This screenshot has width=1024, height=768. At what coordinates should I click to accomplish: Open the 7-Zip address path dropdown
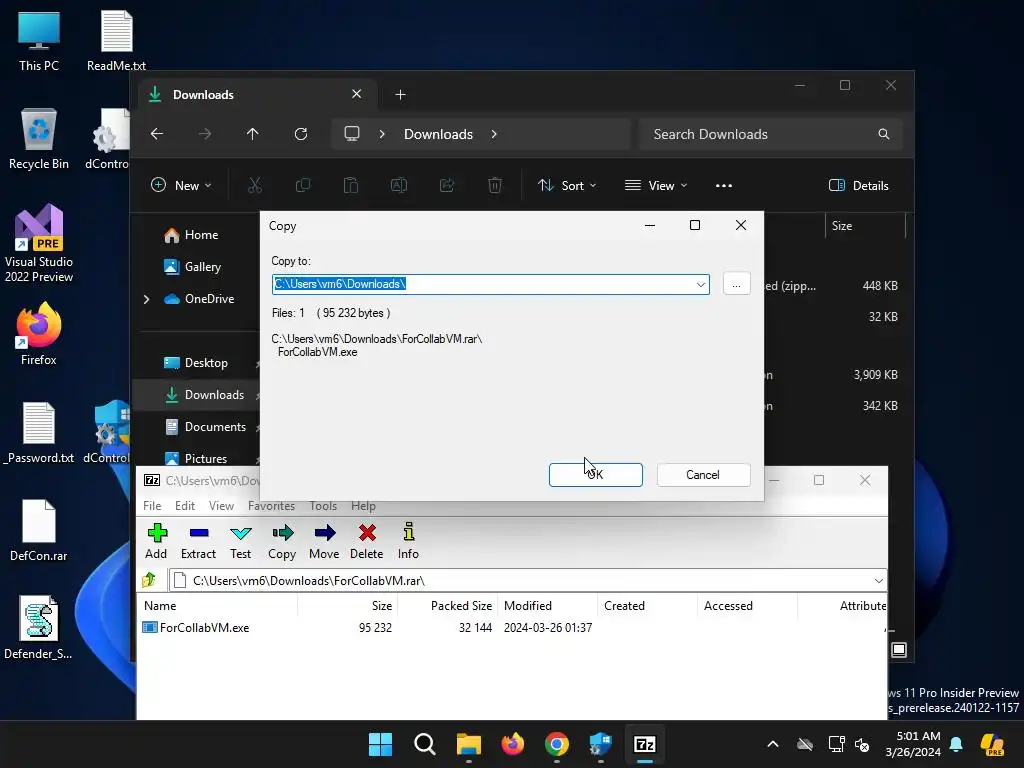pyautogui.click(x=878, y=581)
